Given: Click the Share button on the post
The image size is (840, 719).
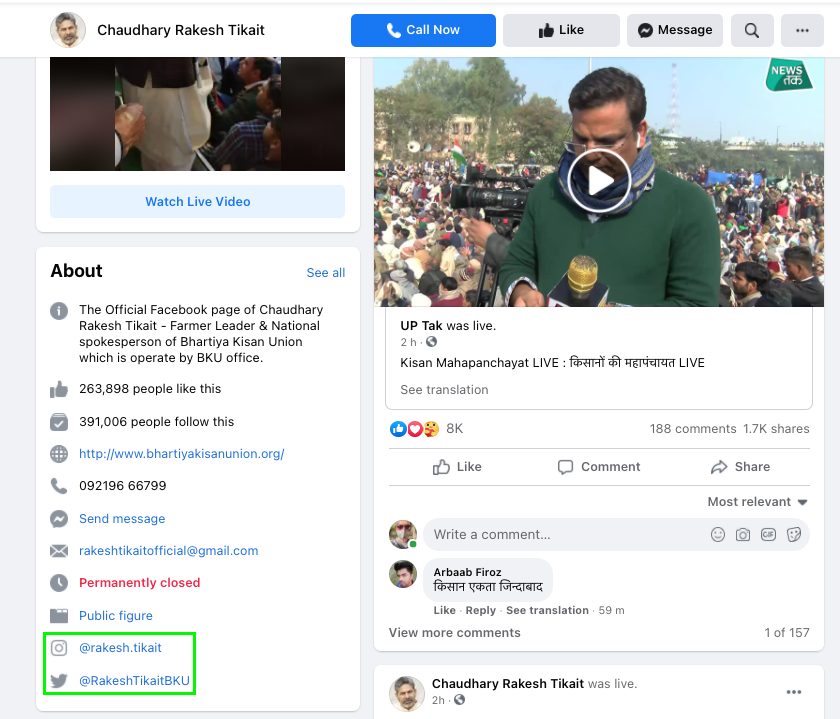Looking at the screenshot, I should coord(740,467).
